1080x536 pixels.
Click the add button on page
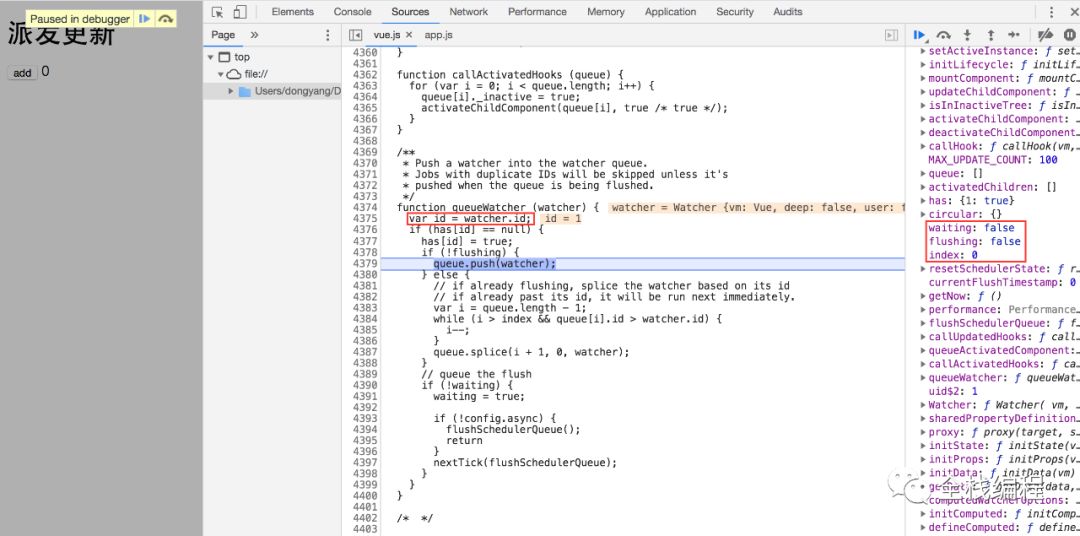tap(22, 73)
